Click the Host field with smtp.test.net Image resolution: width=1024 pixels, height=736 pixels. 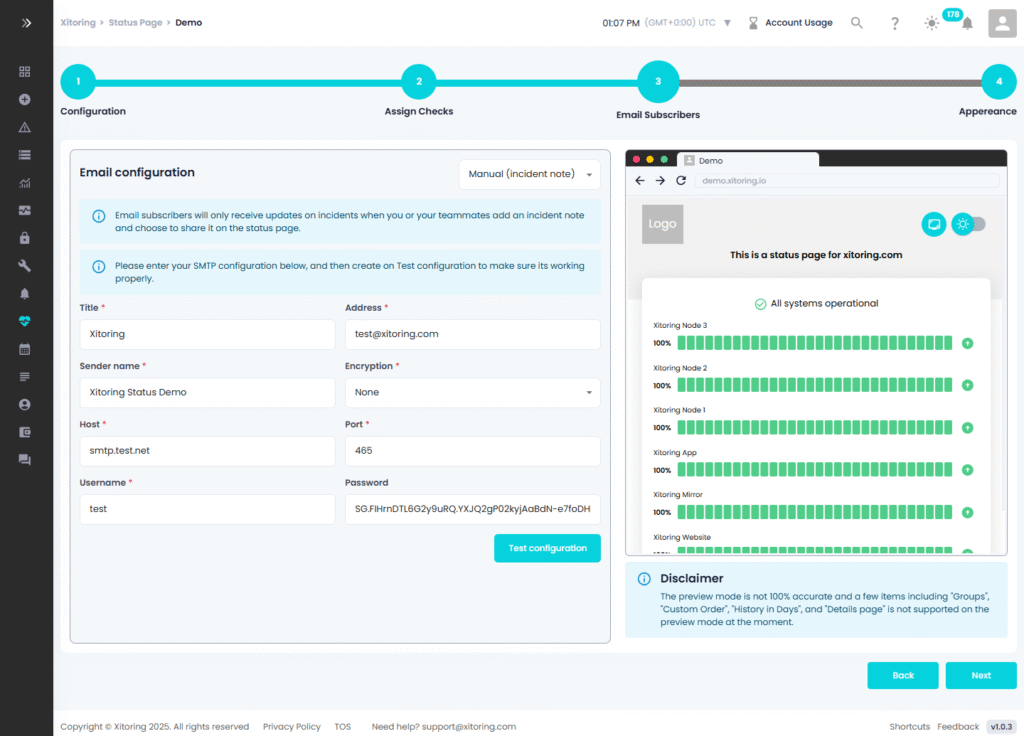[x=207, y=451]
